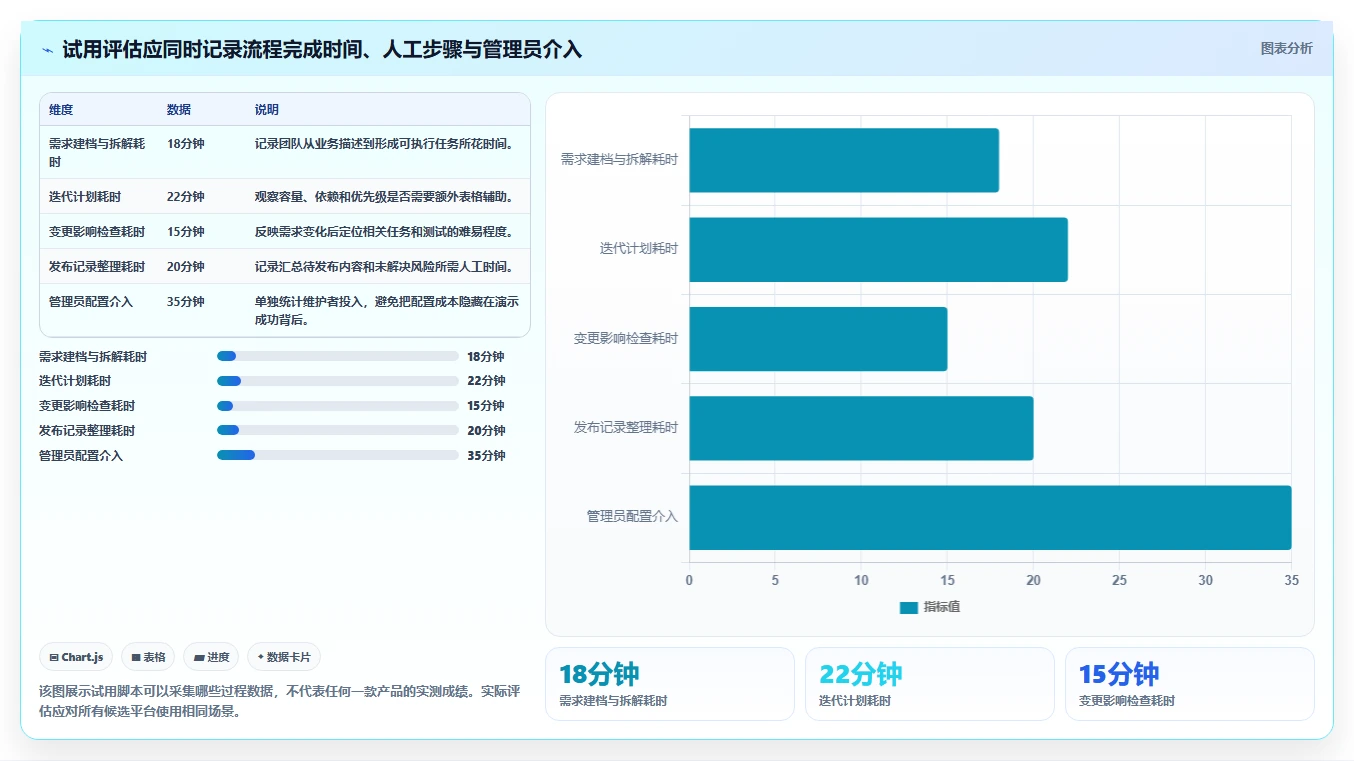1354x761 pixels.
Task: Click the 22分钟 value beside its progress bar
Action: coord(486,381)
